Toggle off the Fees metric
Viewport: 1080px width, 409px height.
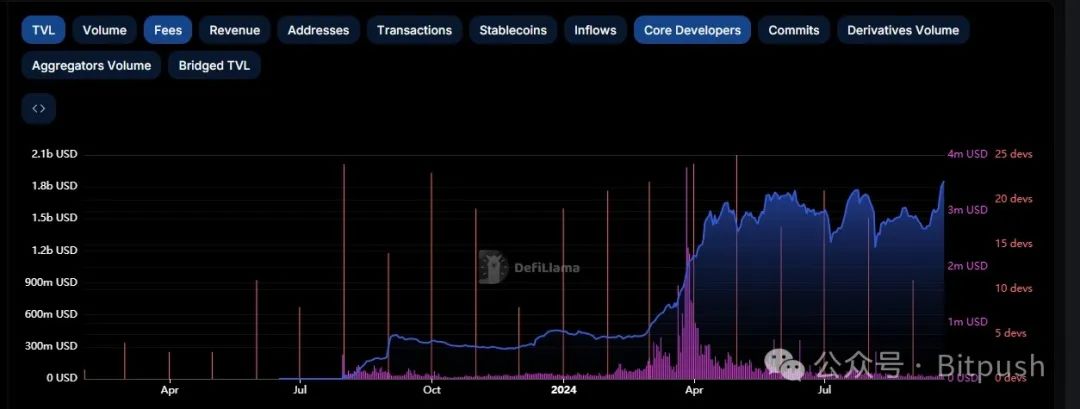coord(168,30)
